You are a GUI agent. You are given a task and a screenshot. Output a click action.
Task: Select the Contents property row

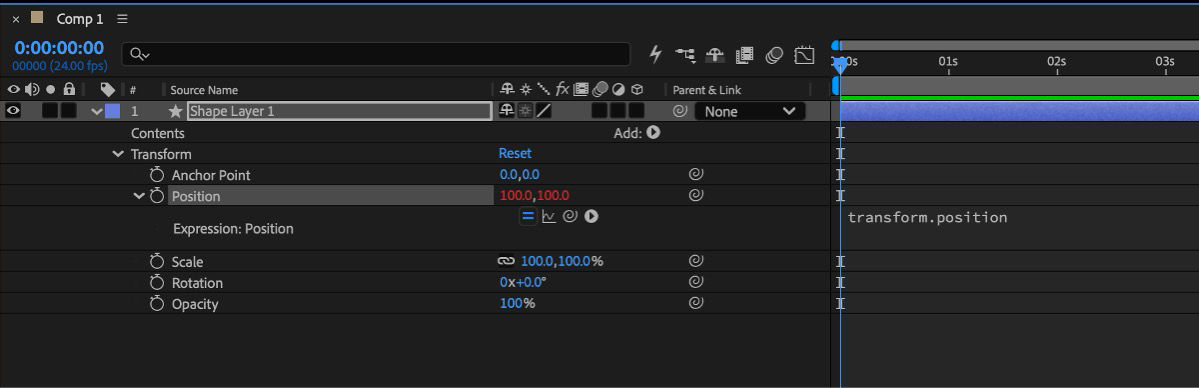(158, 132)
